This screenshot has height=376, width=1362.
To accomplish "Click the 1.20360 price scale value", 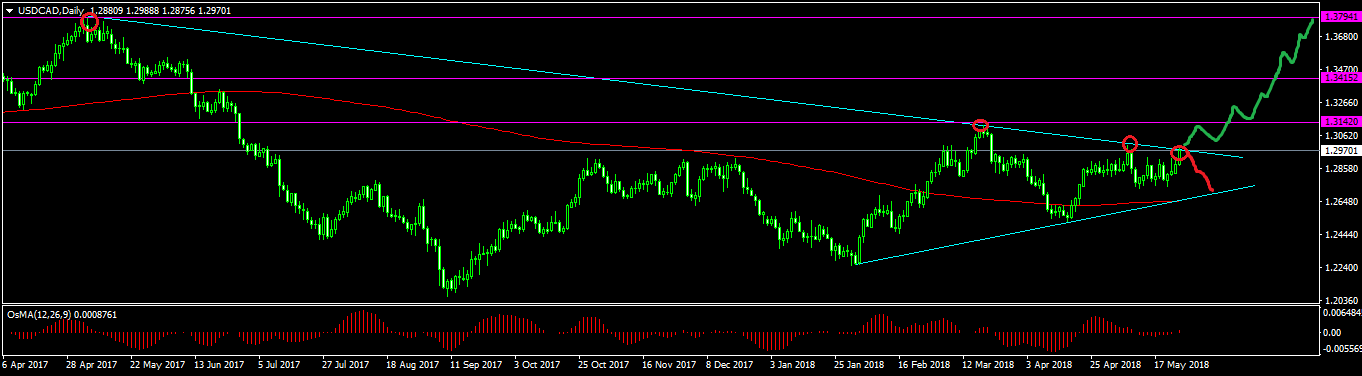I will click(x=1341, y=300).
